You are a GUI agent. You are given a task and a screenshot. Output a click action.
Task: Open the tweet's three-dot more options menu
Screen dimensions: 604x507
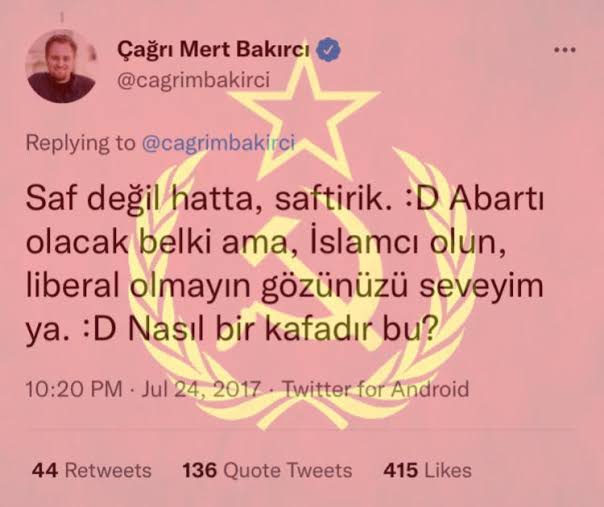[x=565, y=50]
